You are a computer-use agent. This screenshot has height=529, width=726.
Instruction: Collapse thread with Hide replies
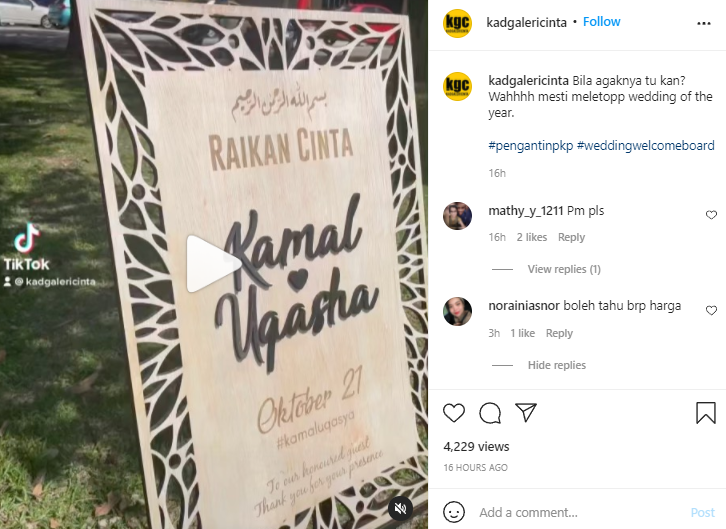pyautogui.click(x=557, y=365)
